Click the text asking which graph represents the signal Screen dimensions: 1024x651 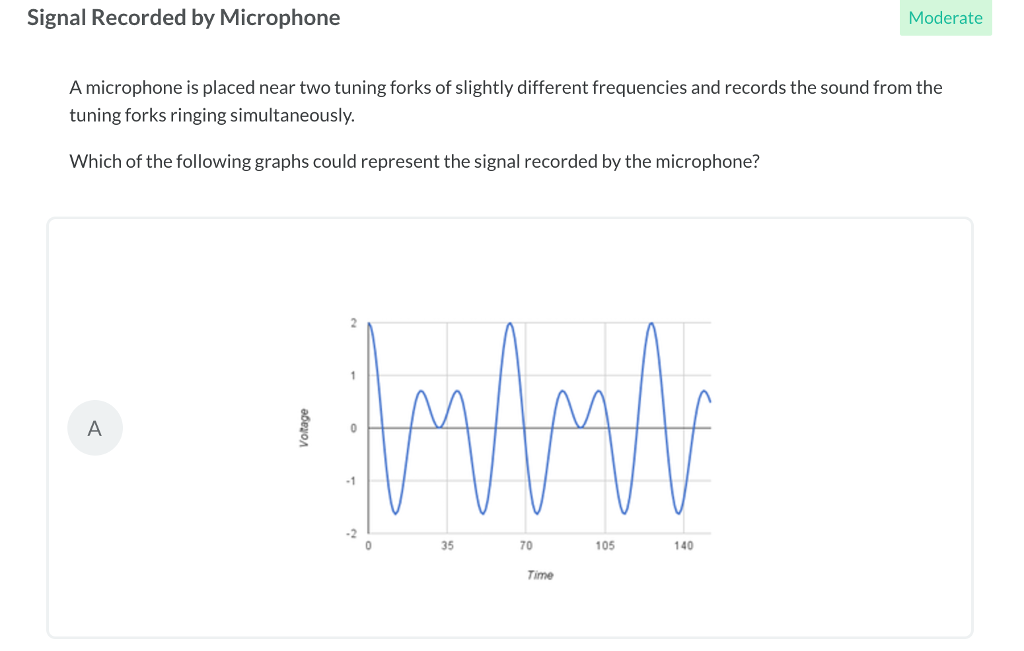(x=414, y=160)
